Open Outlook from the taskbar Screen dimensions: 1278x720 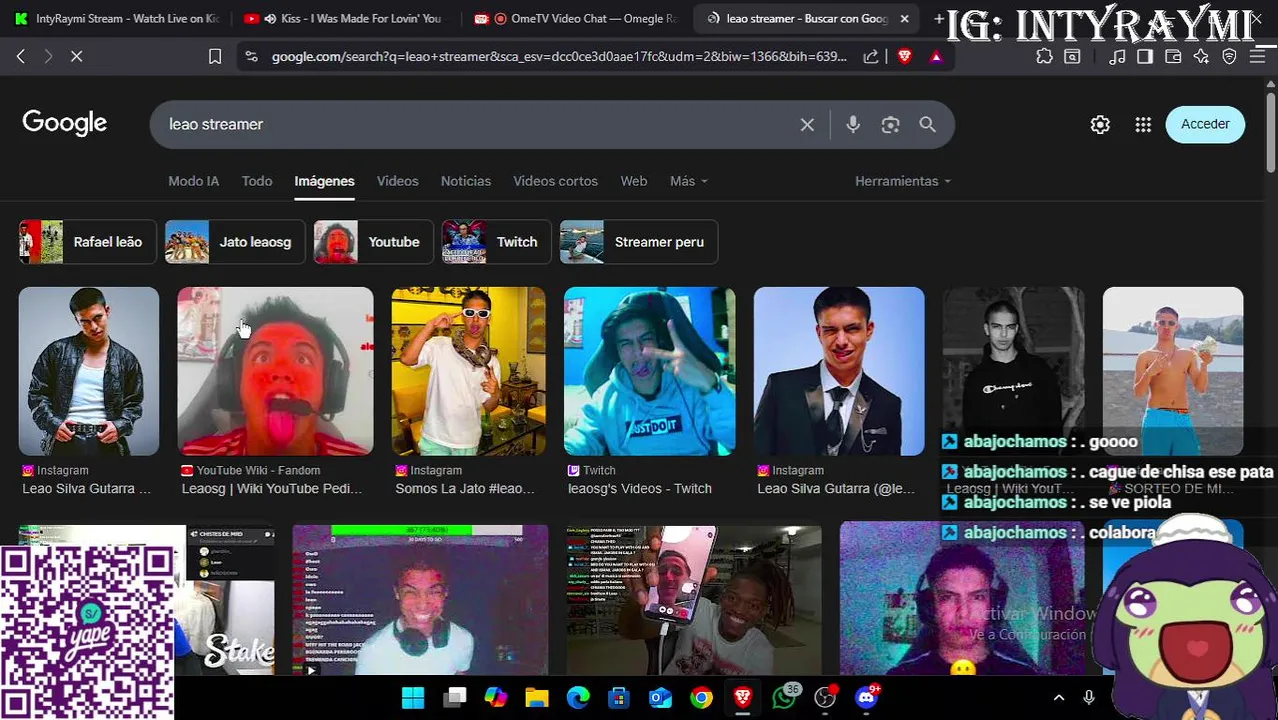[660, 697]
